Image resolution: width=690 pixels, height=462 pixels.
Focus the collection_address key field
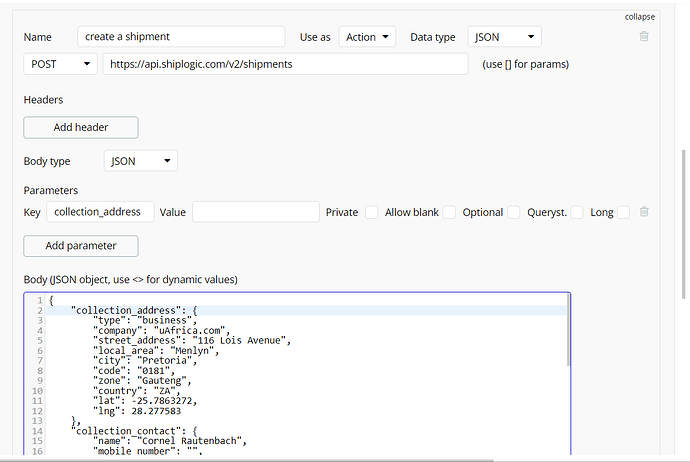point(104,212)
